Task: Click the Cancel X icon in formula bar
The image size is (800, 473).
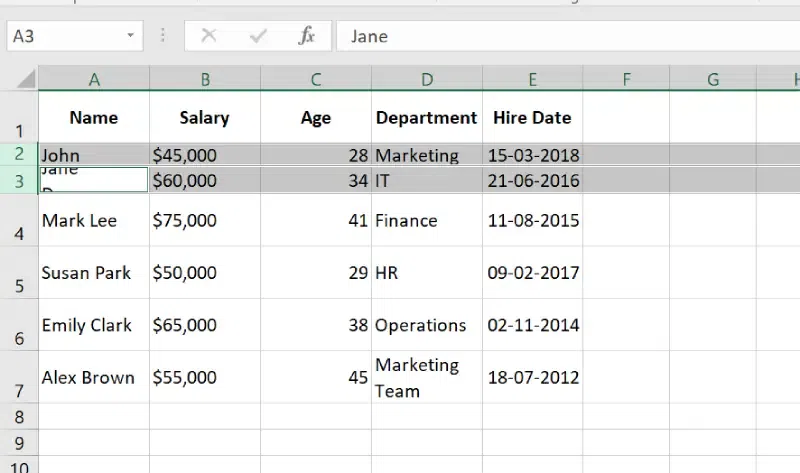Action: click(x=208, y=36)
